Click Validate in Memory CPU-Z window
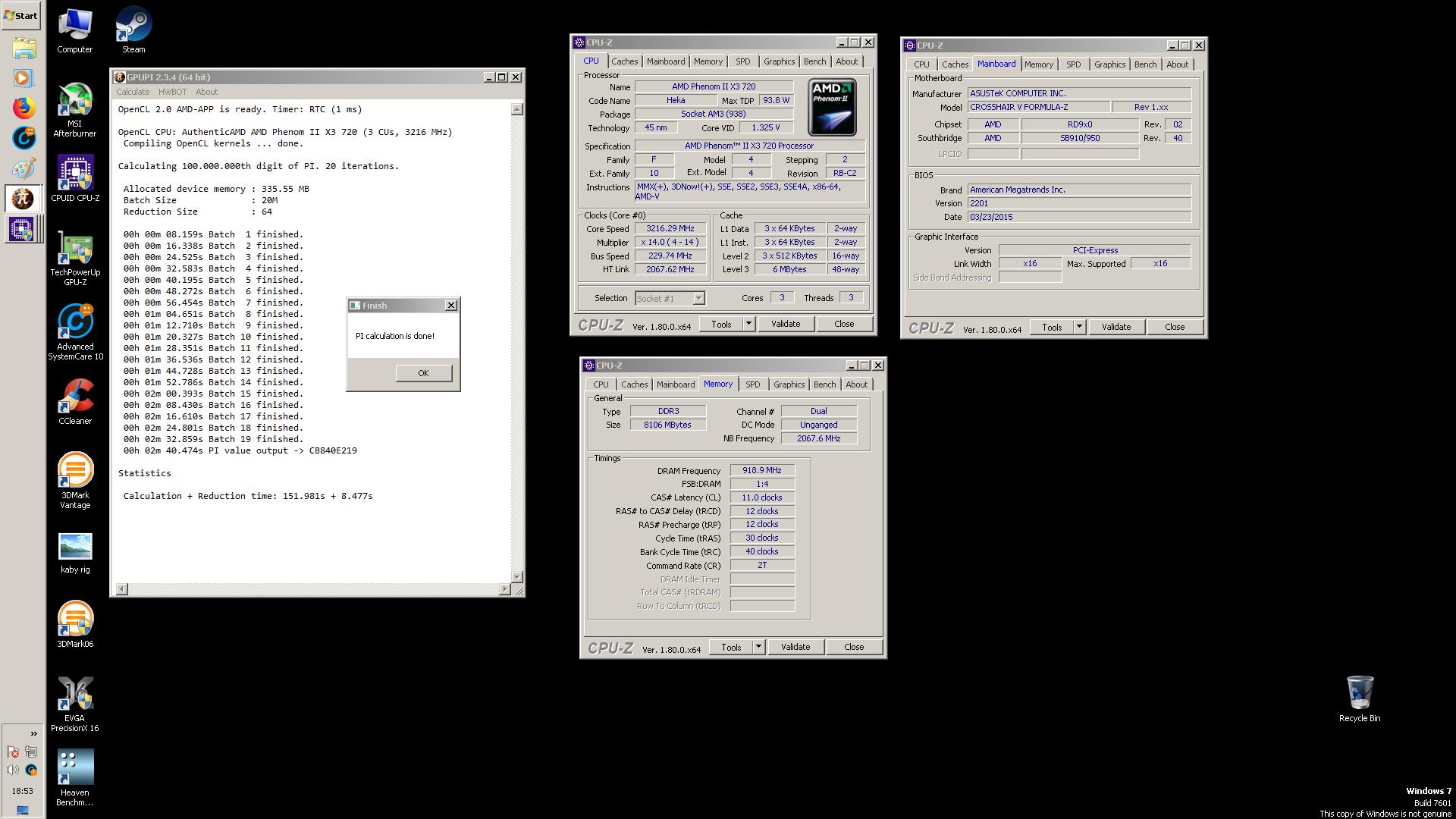The height and width of the screenshot is (819, 1456). pos(795,647)
